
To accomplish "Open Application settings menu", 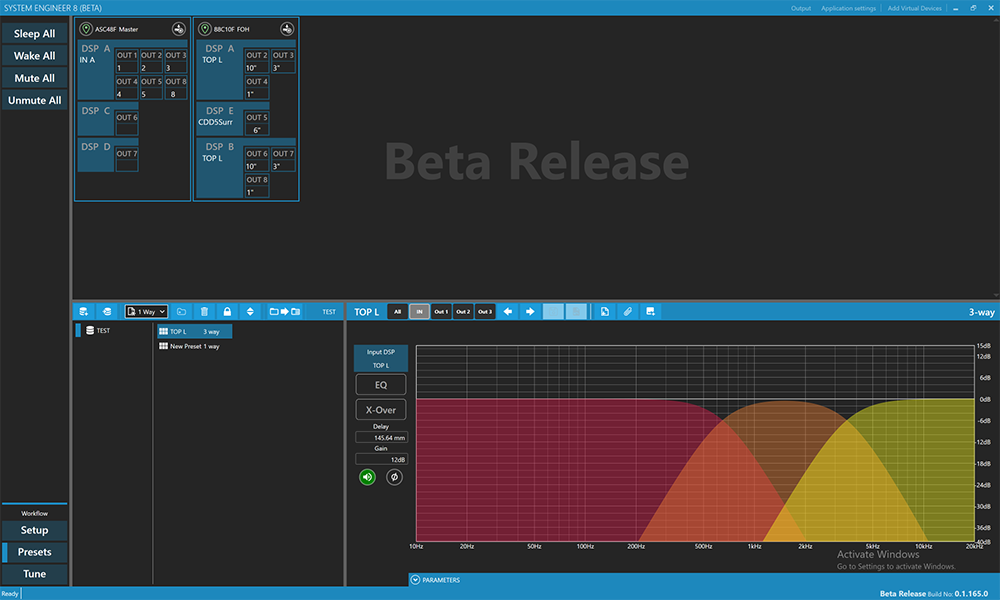I will pos(848,8).
